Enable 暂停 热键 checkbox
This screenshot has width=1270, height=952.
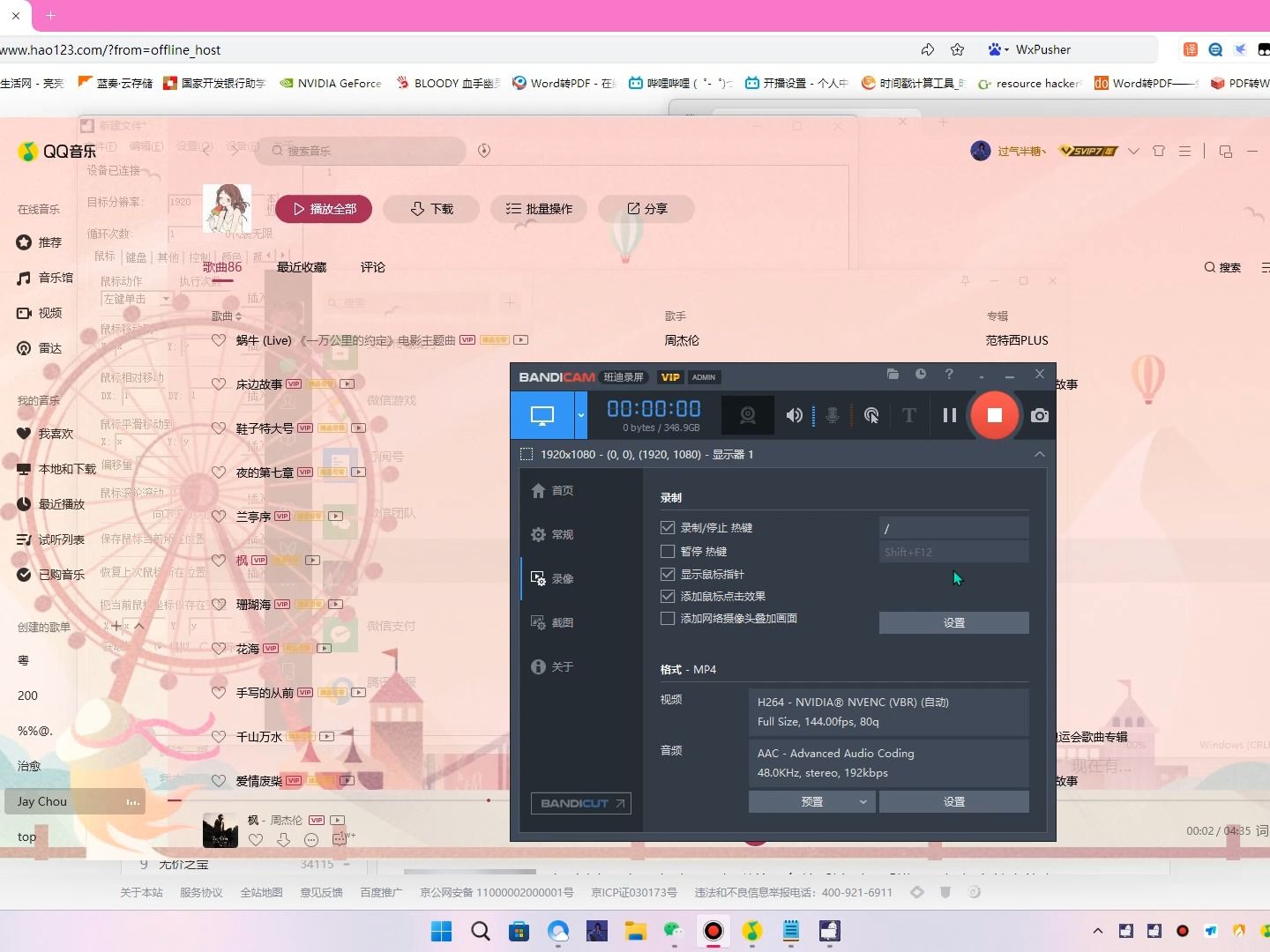(668, 552)
